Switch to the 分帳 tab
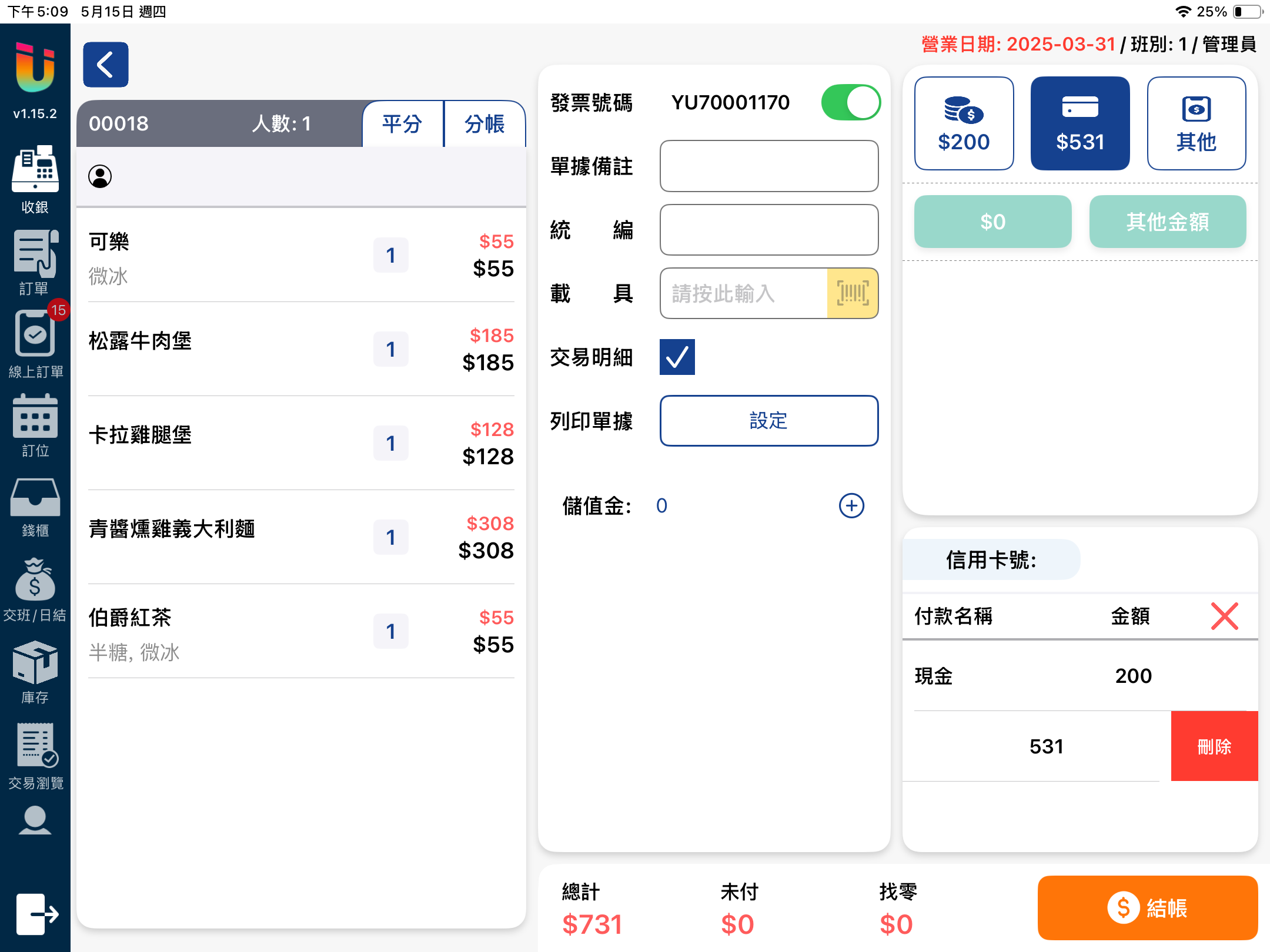Image resolution: width=1270 pixels, height=952 pixels. pos(484,124)
